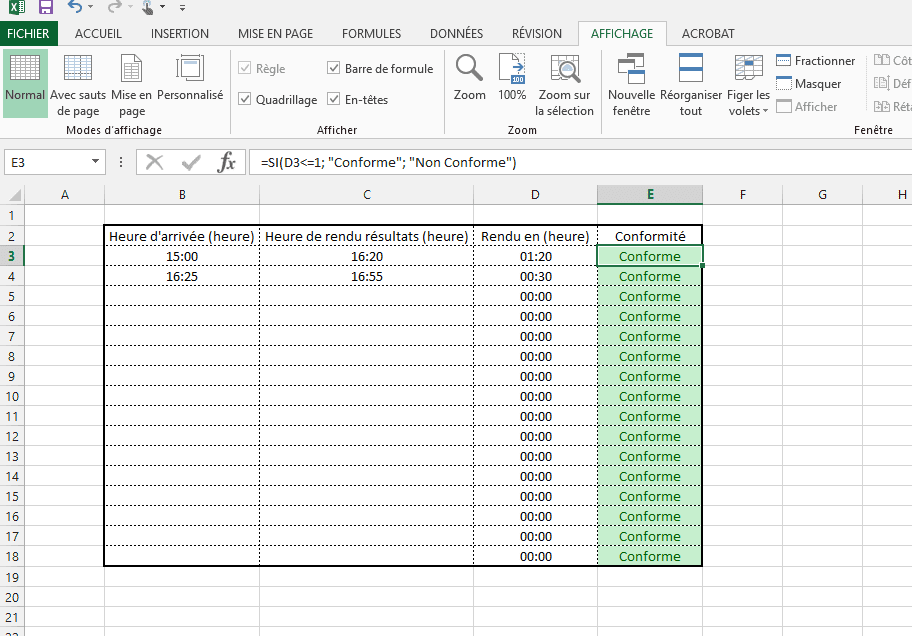Image resolution: width=912 pixels, height=636 pixels.
Task: Uncheck Barre de formule checkbox
Action: tap(335, 69)
